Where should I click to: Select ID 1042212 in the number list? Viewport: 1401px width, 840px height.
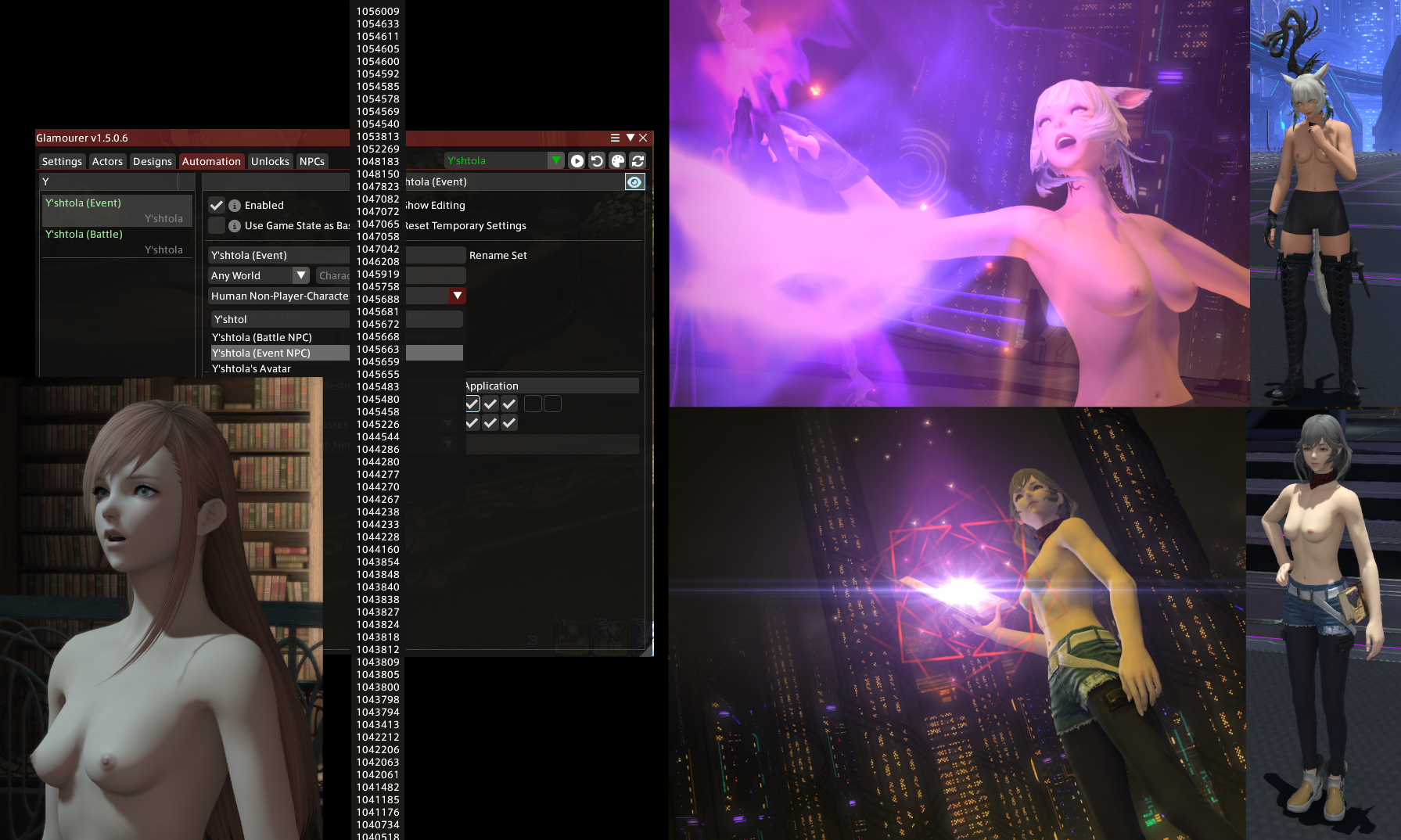point(378,737)
